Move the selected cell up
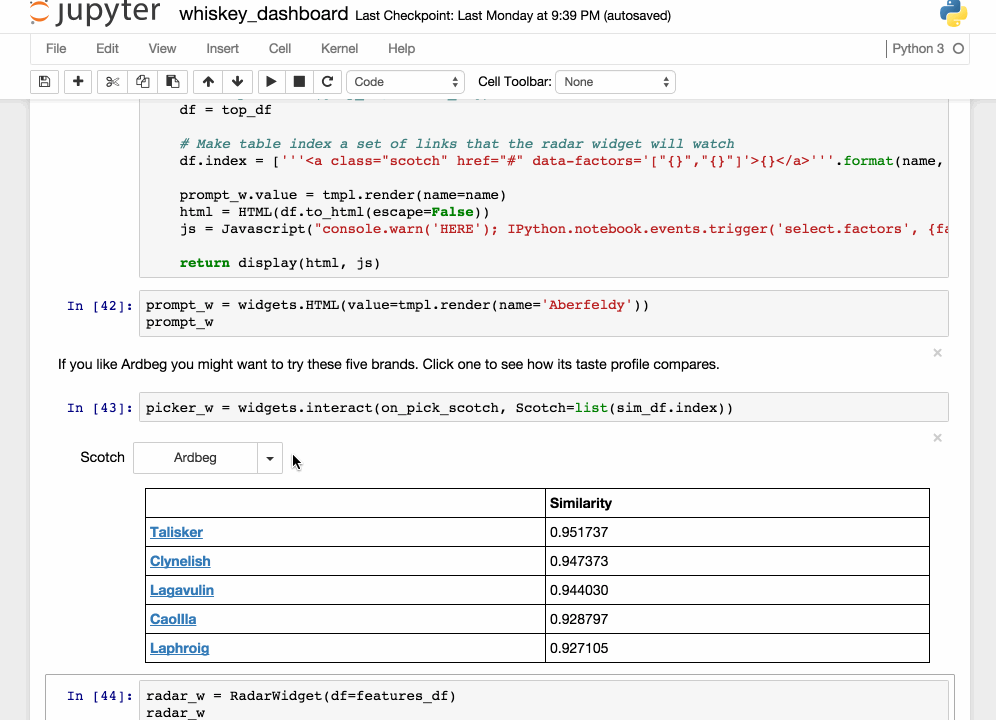Viewport: 996px width, 720px height. pyautogui.click(x=208, y=82)
